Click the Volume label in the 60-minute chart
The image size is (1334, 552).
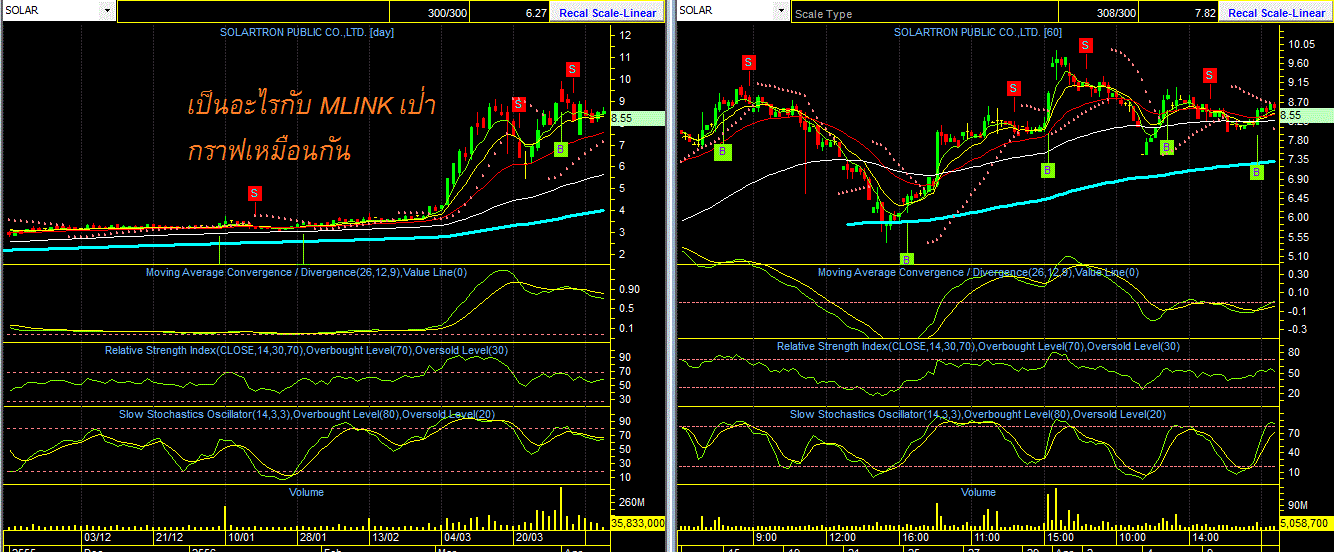point(978,492)
